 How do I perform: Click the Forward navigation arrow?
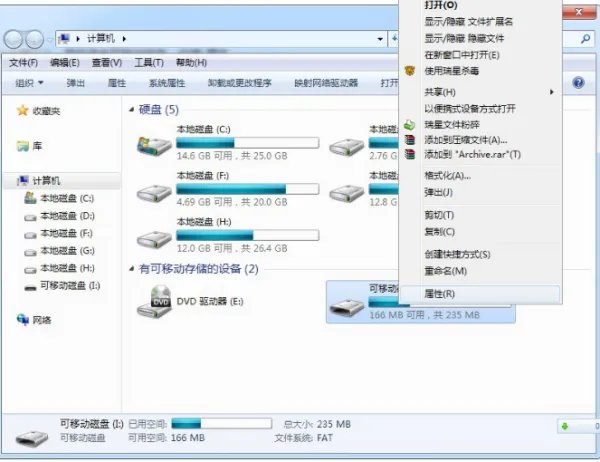point(35,39)
